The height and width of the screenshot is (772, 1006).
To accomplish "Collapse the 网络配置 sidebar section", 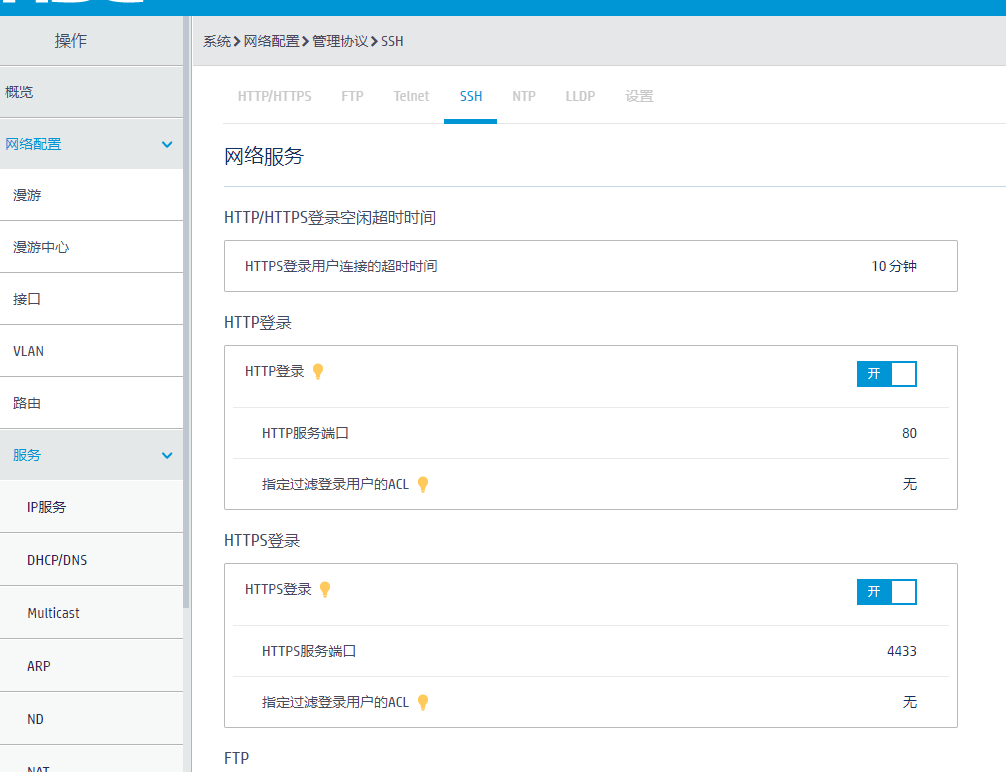I will [x=167, y=145].
